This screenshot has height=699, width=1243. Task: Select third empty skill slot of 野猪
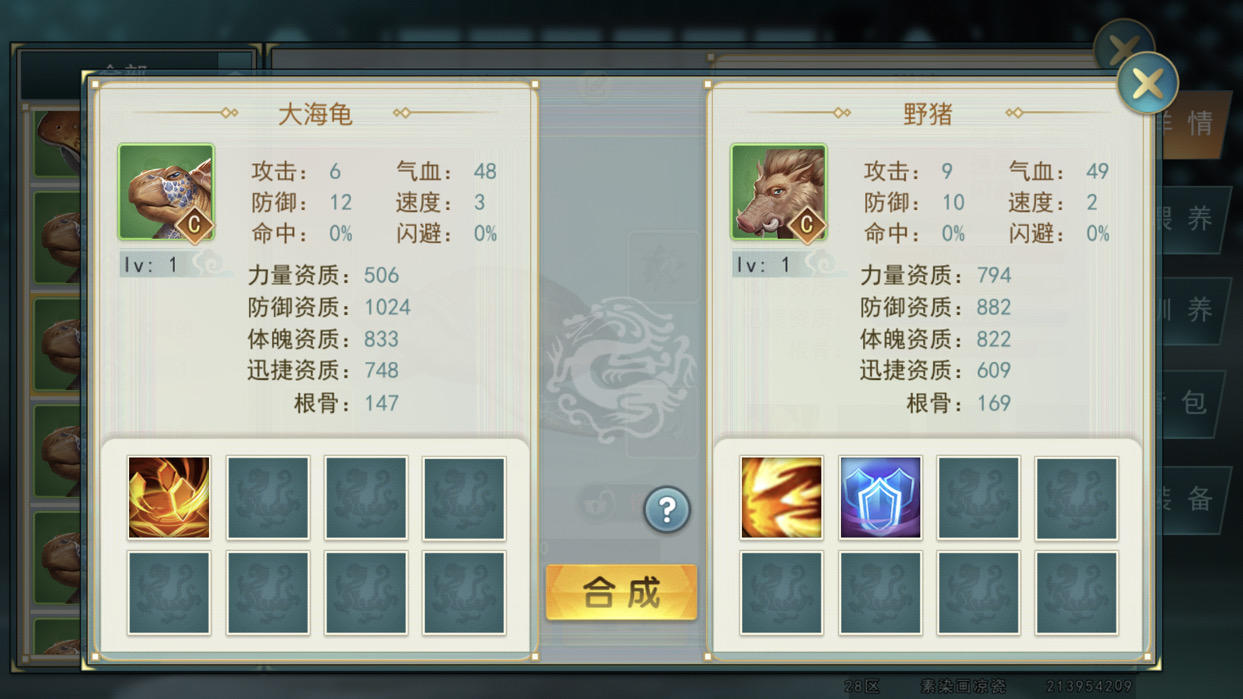click(781, 594)
